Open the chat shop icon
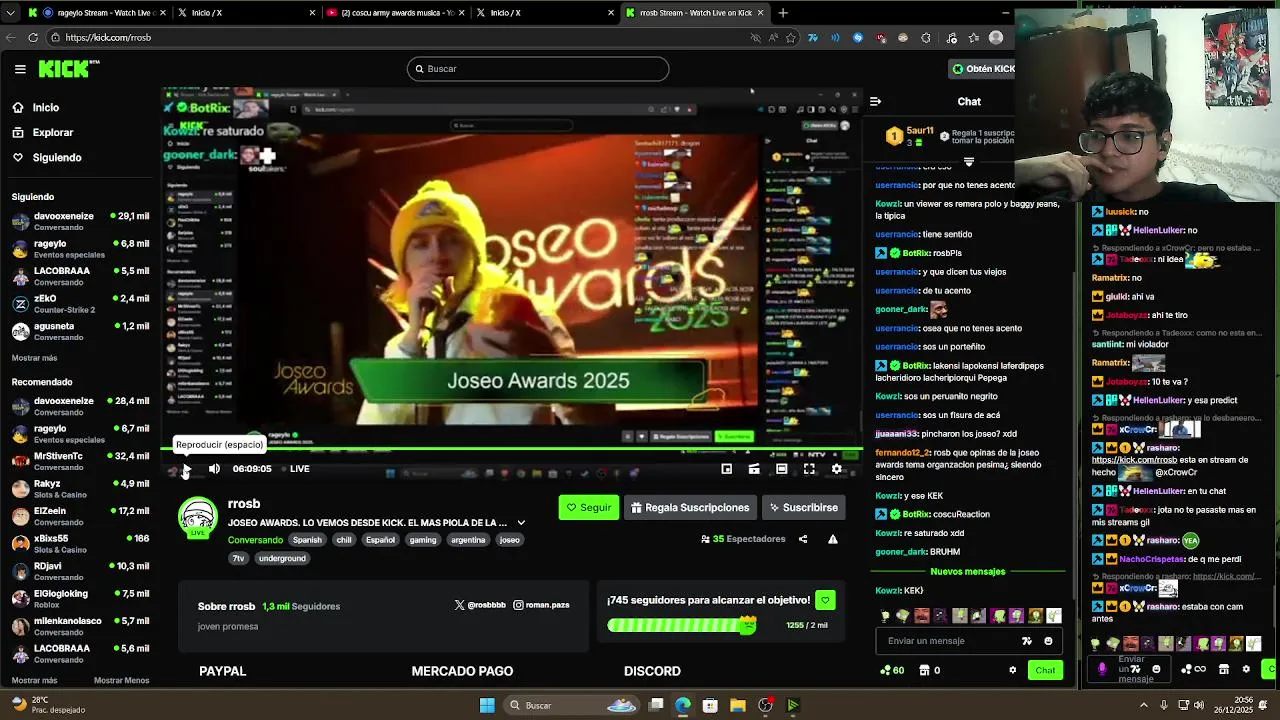 tap(924, 670)
